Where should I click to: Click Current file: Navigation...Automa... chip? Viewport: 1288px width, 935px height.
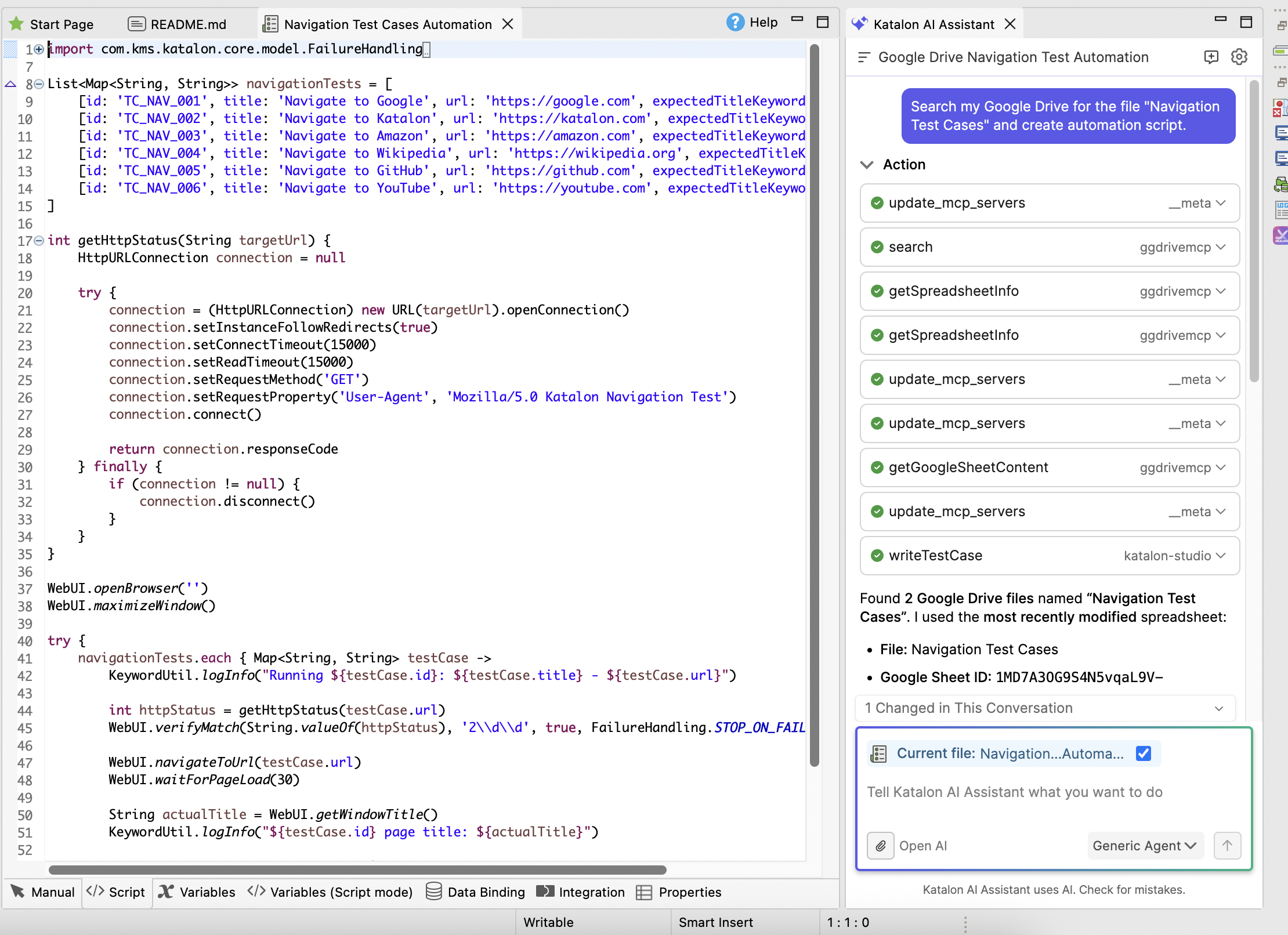(1014, 753)
